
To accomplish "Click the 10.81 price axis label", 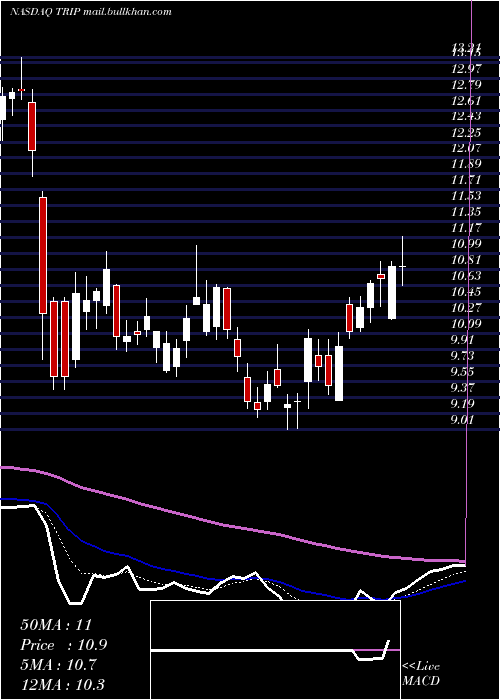I will coord(467,260).
